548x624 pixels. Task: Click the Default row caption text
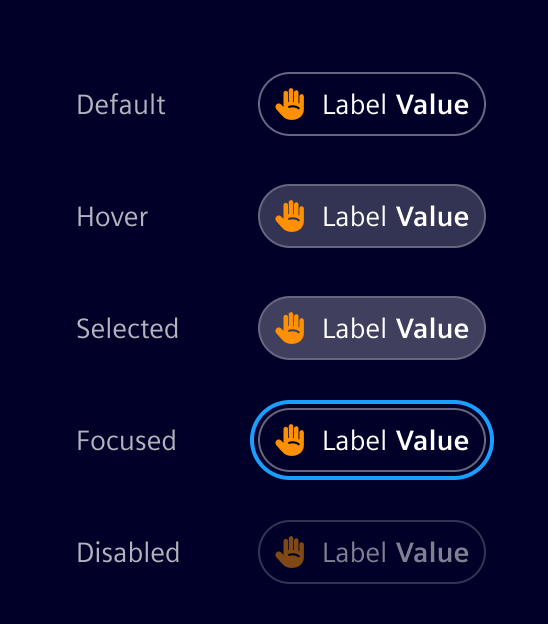tap(121, 105)
